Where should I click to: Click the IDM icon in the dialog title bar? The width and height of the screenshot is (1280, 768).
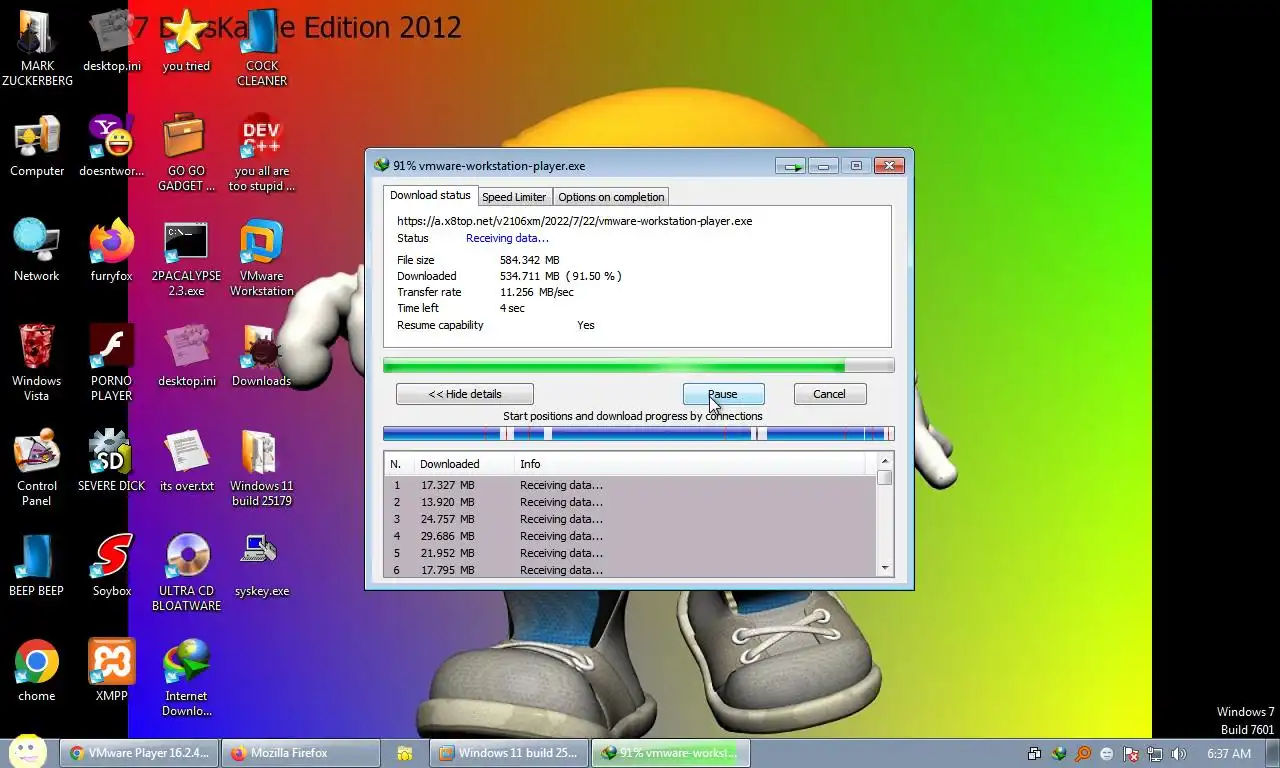pyautogui.click(x=381, y=166)
